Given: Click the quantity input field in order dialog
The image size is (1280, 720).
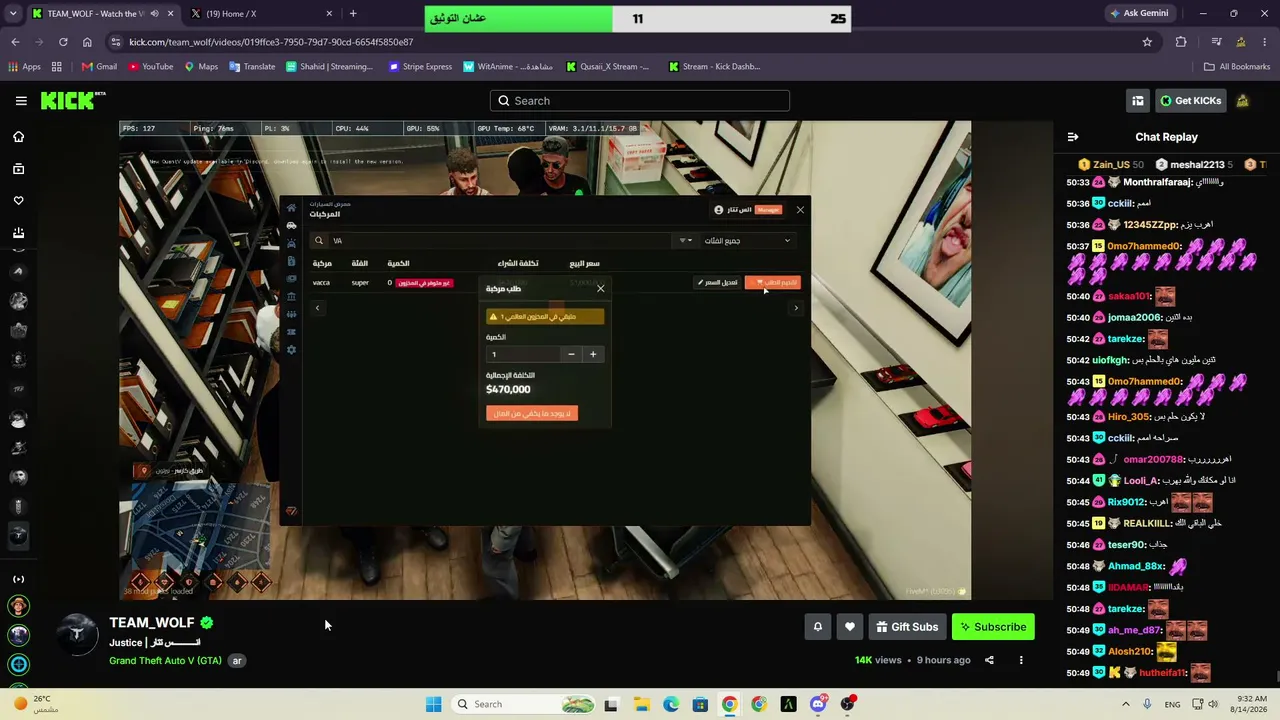Looking at the screenshot, I should click(523, 354).
